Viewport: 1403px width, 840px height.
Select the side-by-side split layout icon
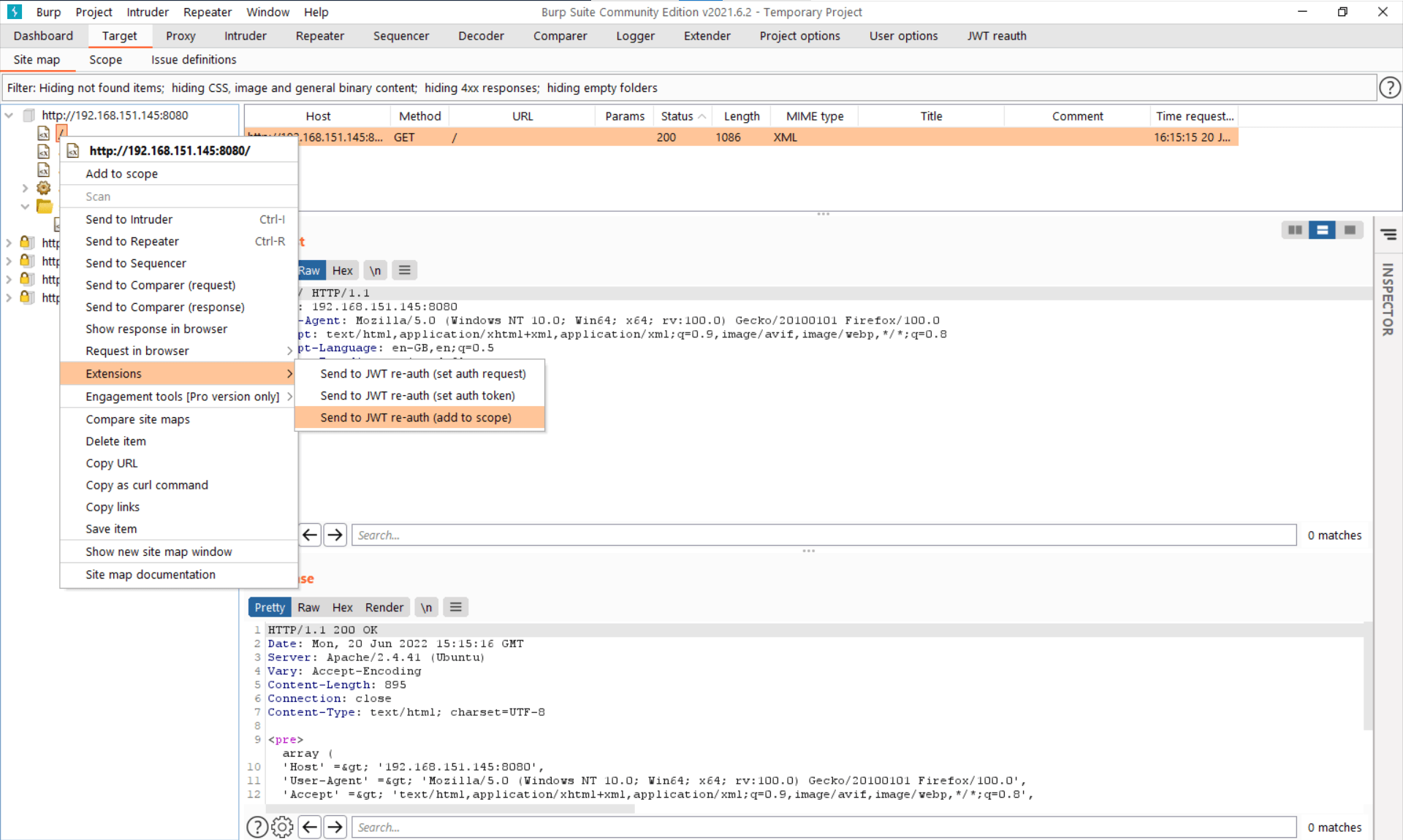[x=1295, y=230]
